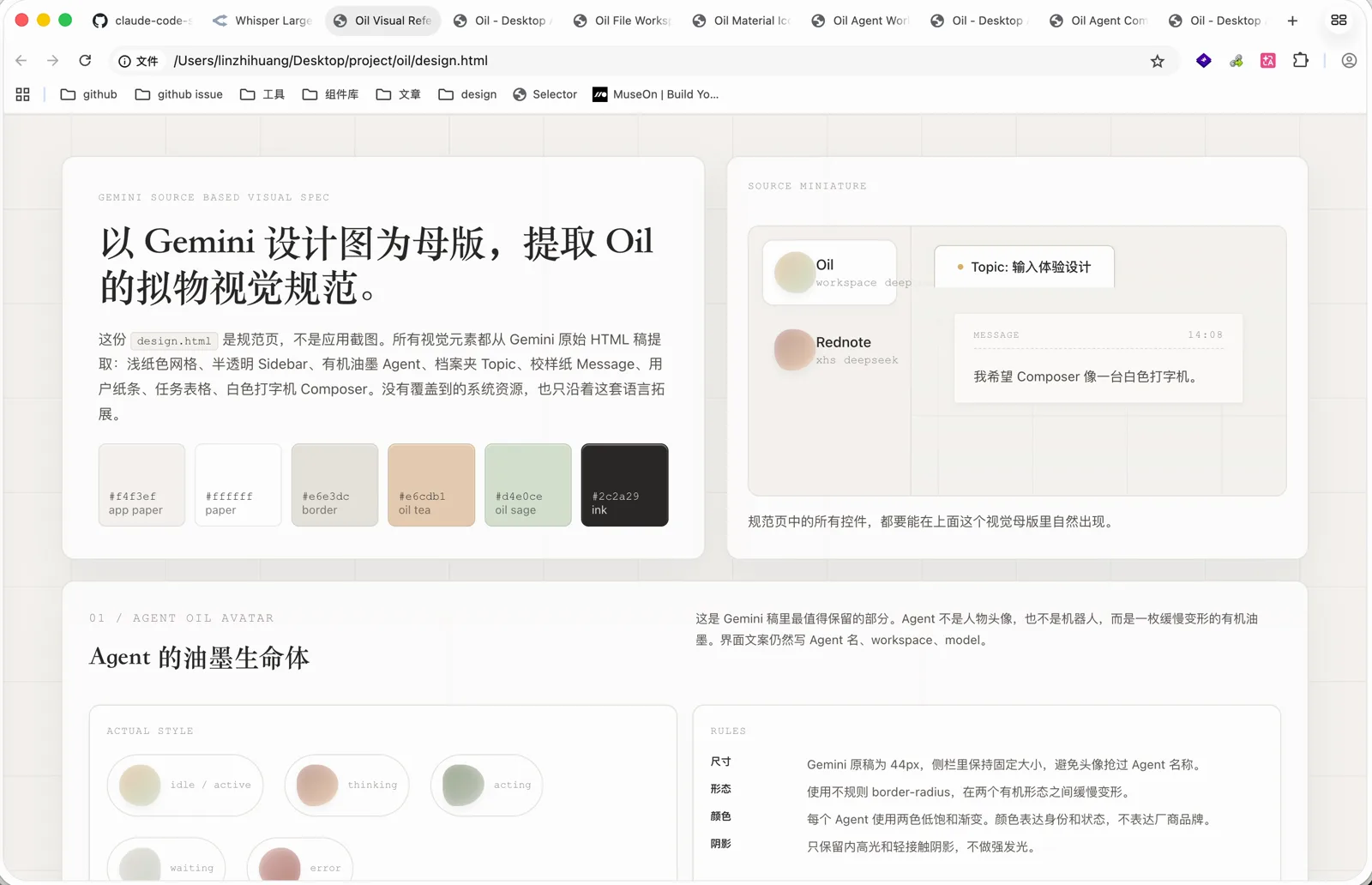Reload the current page
Screen dimensions: 1372x885
[x=85, y=61]
